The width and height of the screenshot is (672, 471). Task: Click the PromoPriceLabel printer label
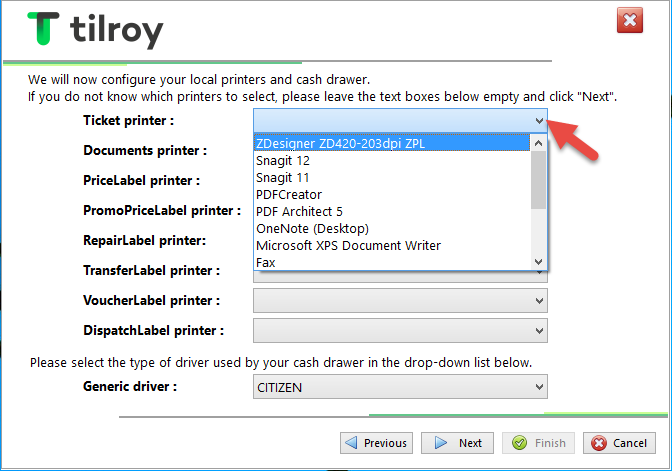[162, 210]
